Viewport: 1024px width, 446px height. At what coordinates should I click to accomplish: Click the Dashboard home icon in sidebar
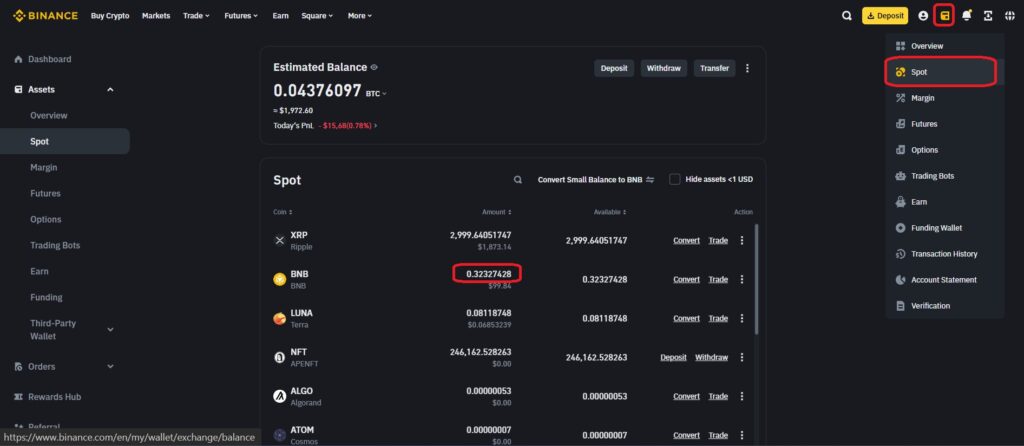18,59
